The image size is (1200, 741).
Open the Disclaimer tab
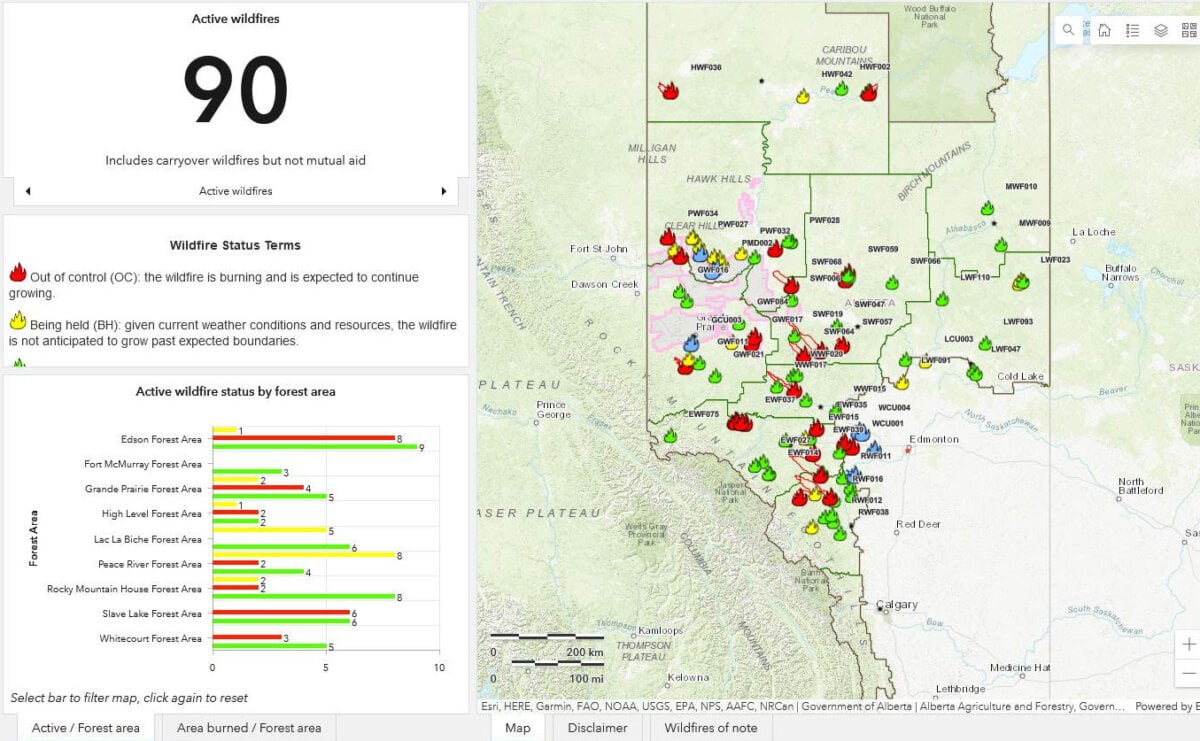tap(599, 728)
